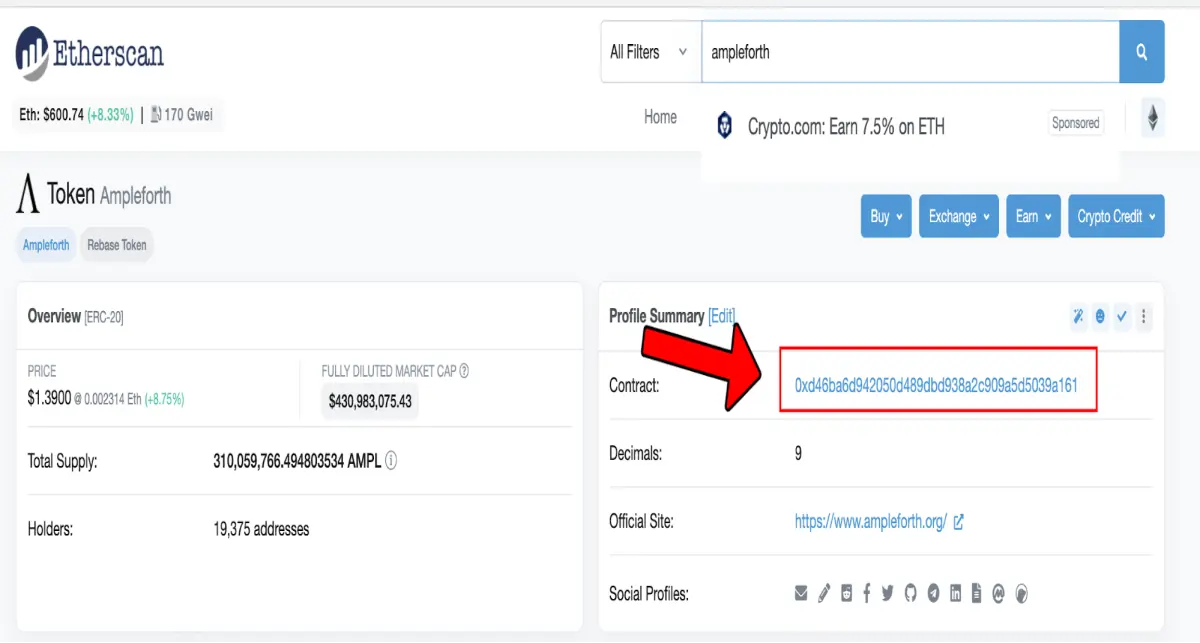Click the blue search magnifier button
Image resolution: width=1200 pixels, height=643 pixels.
[x=1142, y=52]
